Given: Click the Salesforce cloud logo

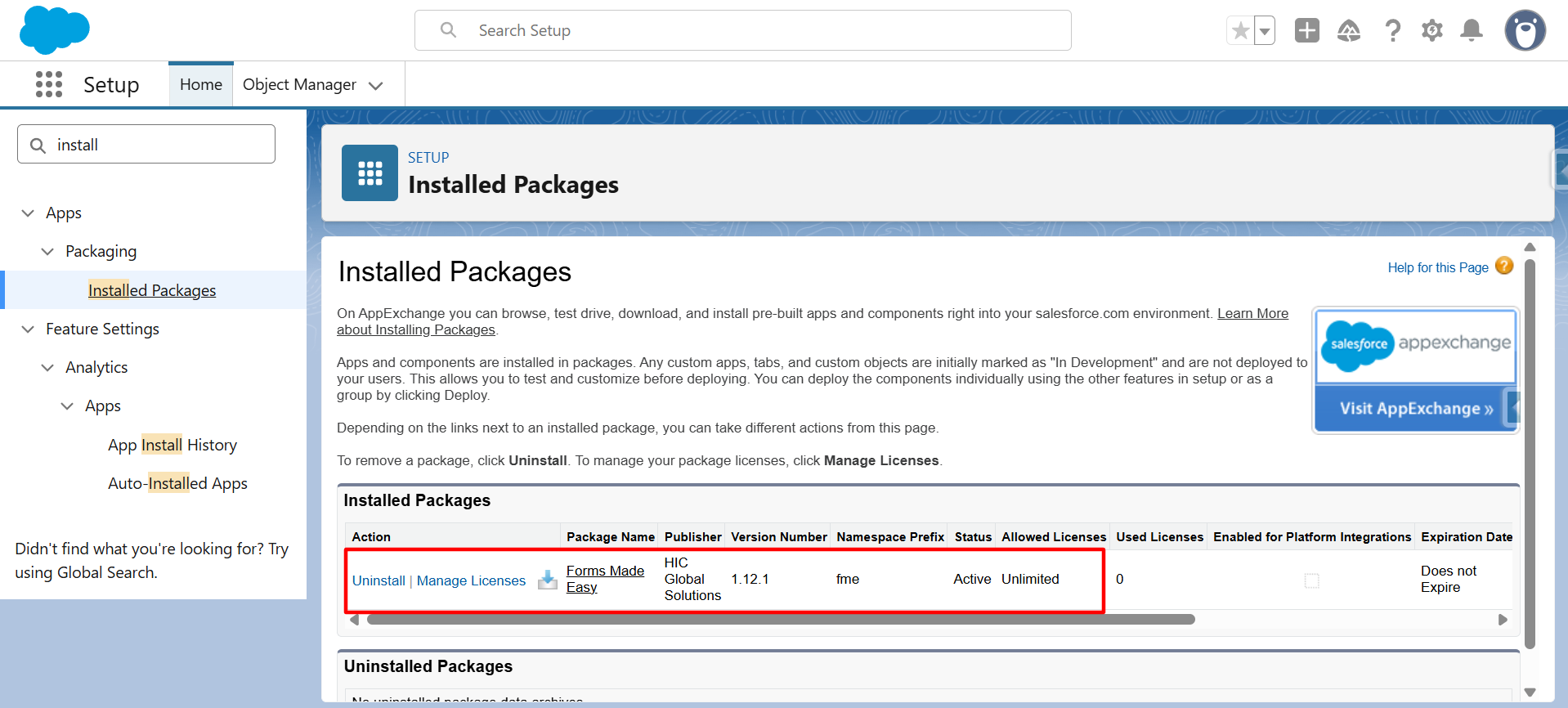Looking at the screenshot, I should coord(54,30).
